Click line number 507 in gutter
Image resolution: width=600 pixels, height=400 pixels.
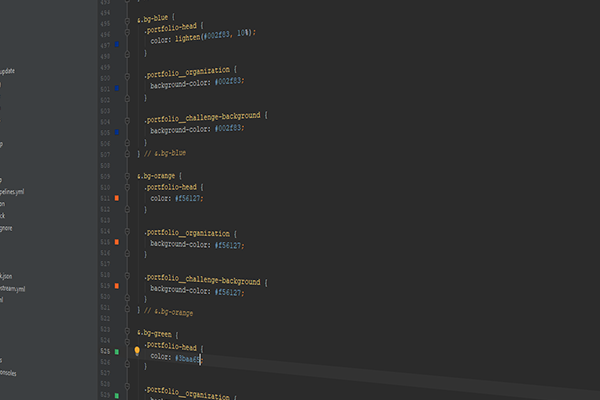(105, 155)
